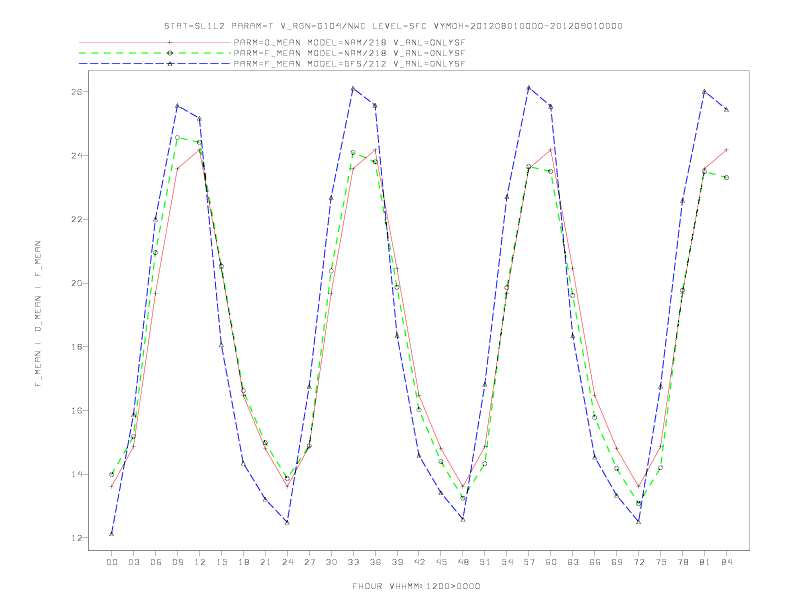
Task: Click x-axis tick label 66
Action: 595,562
